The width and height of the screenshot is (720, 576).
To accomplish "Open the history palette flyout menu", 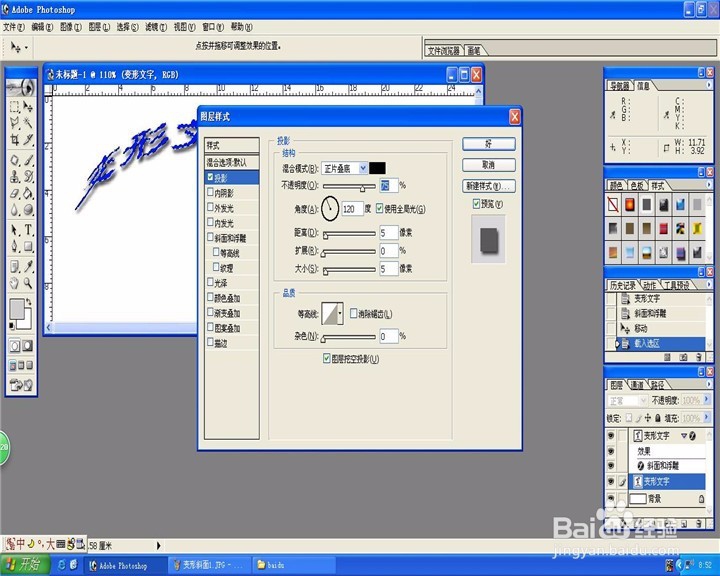I will tap(709, 284).
